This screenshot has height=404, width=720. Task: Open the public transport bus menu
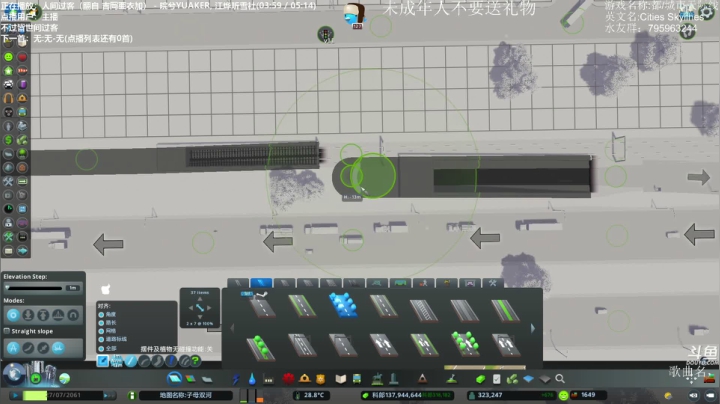[x=357, y=379]
